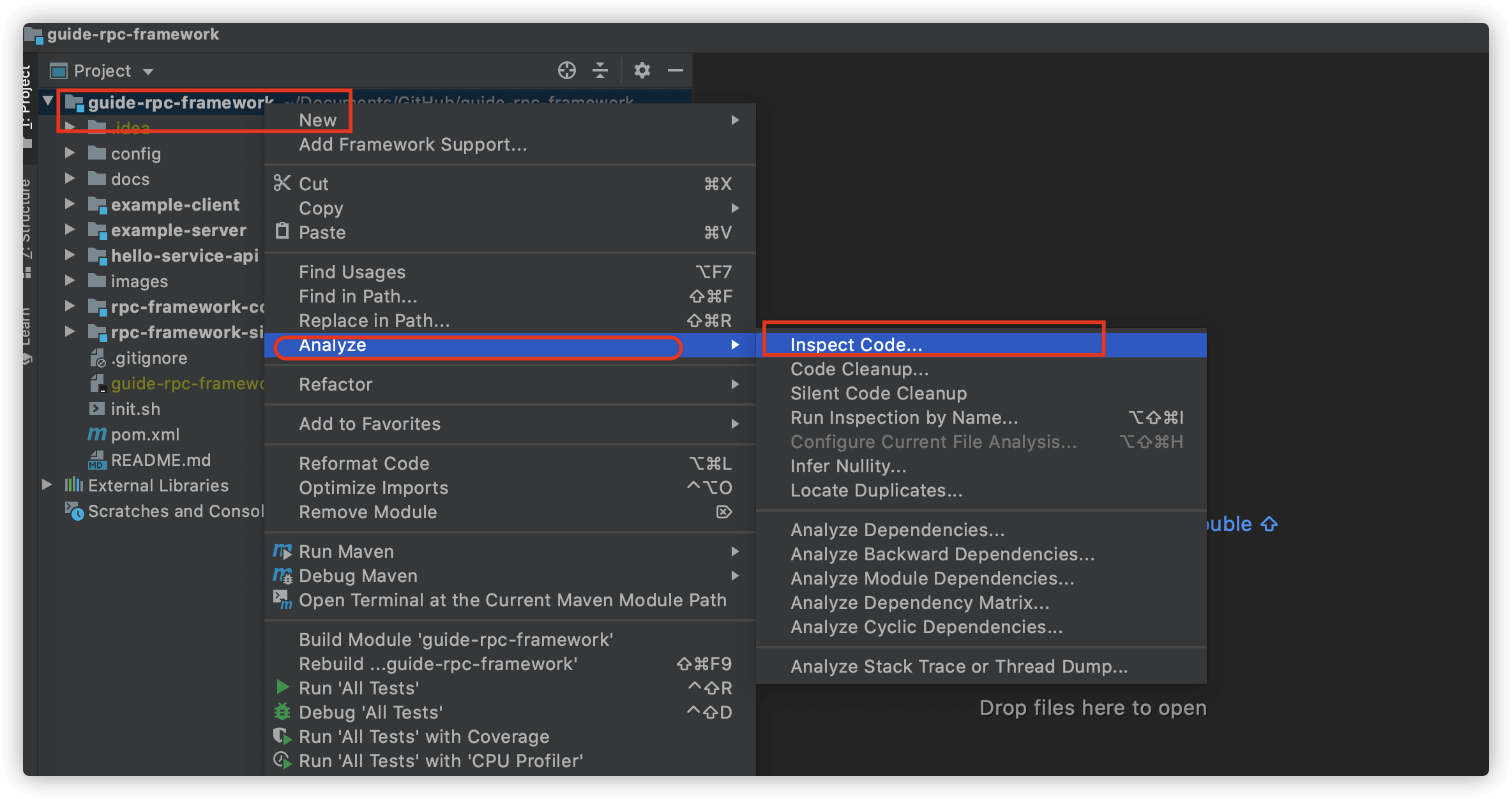Select Inspect Code... from Analyze submenu
1512x799 pixels.
pos(856,345)
